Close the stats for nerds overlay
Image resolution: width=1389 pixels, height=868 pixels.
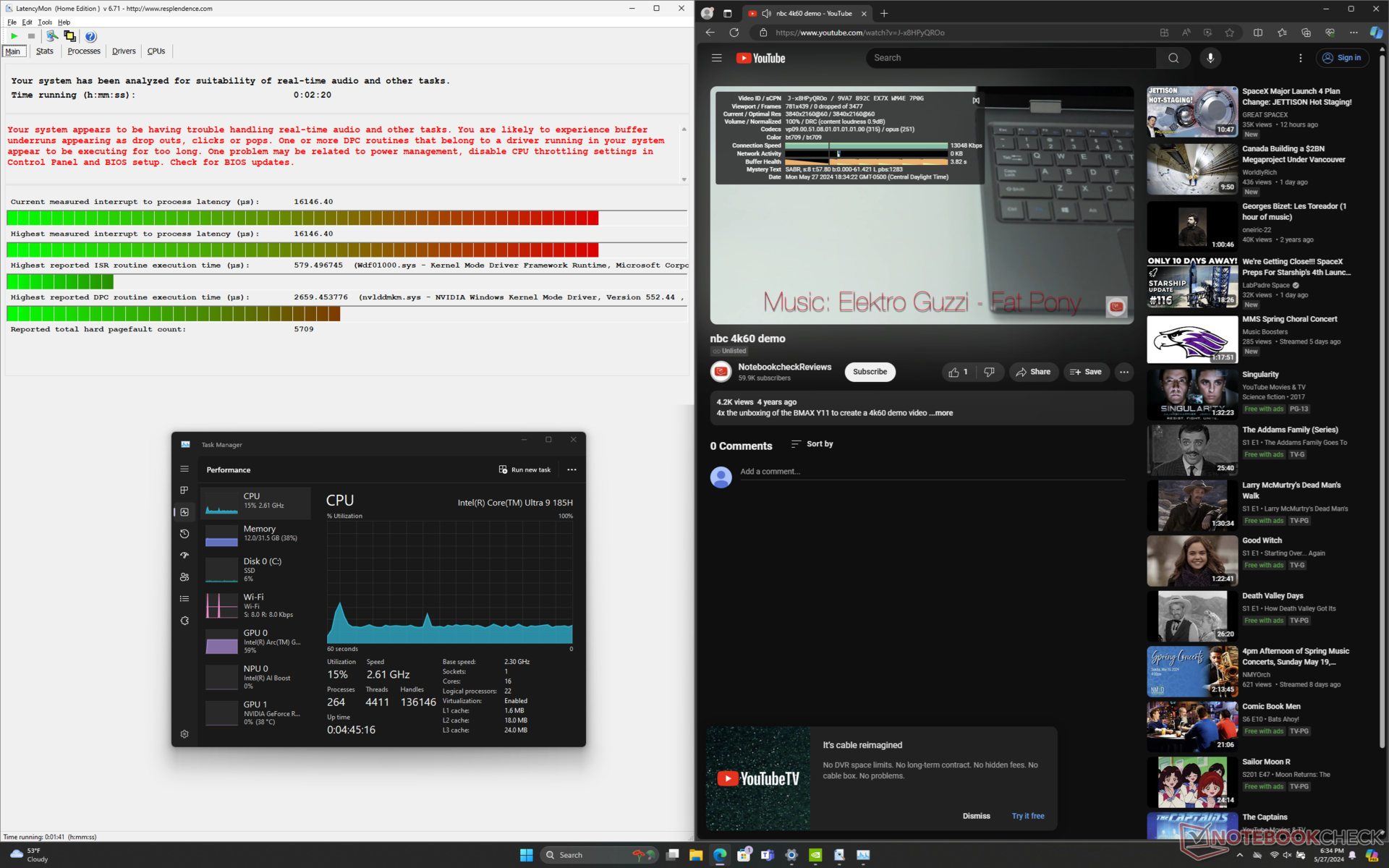pyautogui.click(x=976, y=101)
